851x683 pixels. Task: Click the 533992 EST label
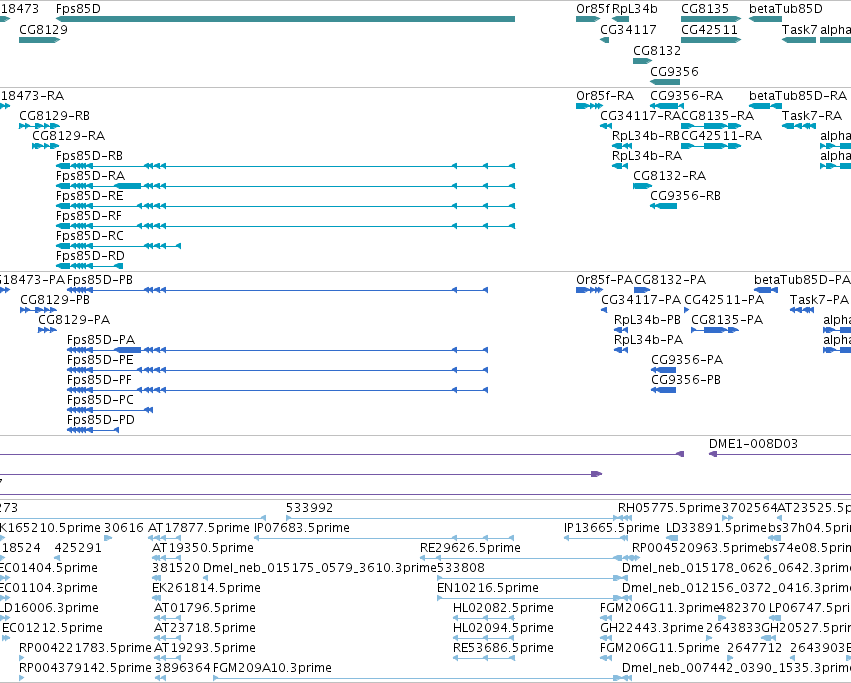coord(309,508)
